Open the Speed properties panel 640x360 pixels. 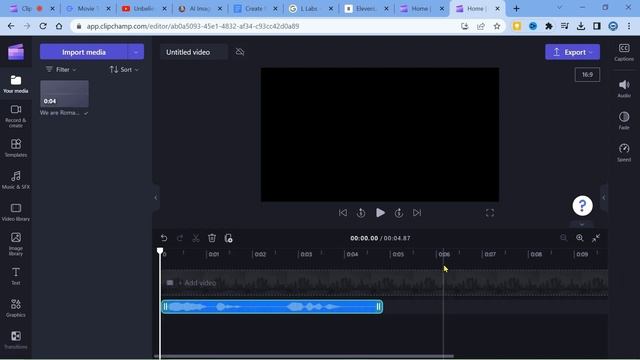click(624, 152)
